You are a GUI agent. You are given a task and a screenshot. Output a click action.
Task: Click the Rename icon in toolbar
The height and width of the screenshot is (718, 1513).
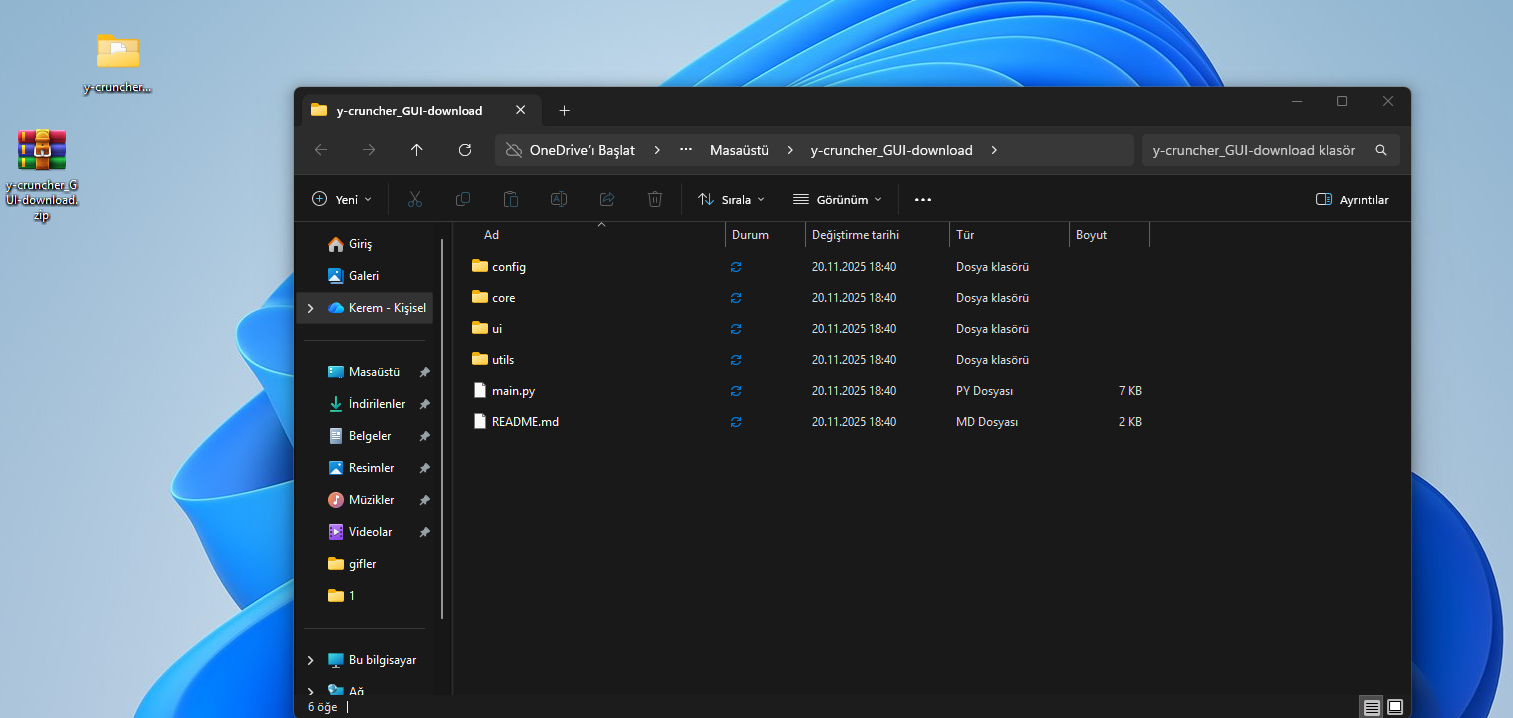(x=559, y=199)
